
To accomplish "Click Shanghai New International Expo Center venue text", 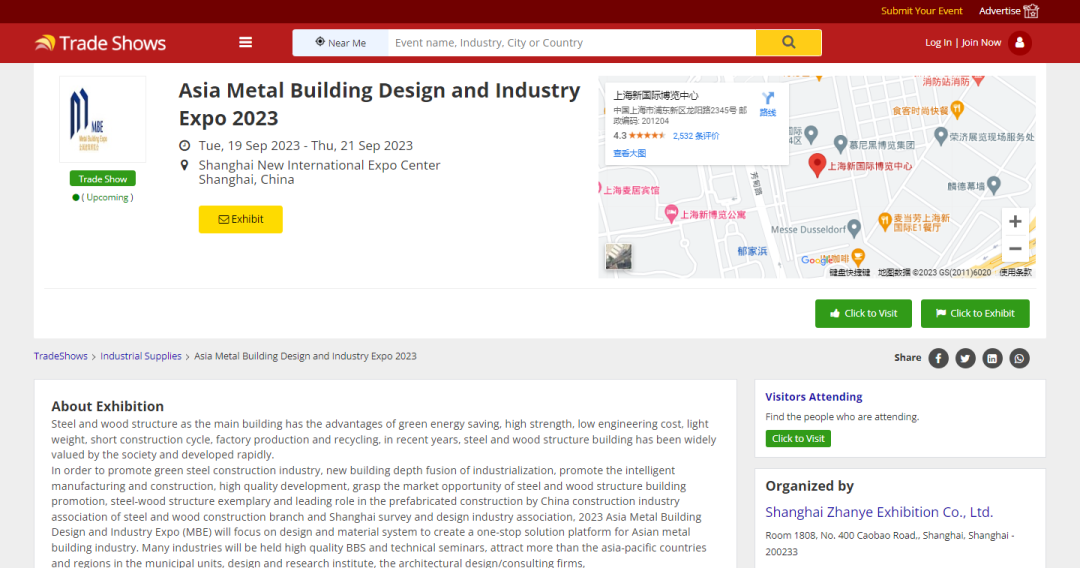I will point(320,165).
